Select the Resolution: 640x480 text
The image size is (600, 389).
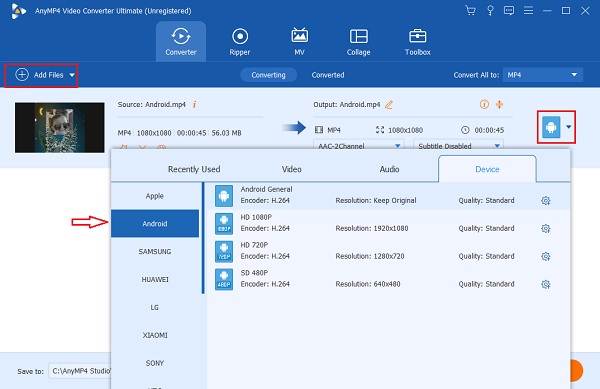(x=368, y=284)
